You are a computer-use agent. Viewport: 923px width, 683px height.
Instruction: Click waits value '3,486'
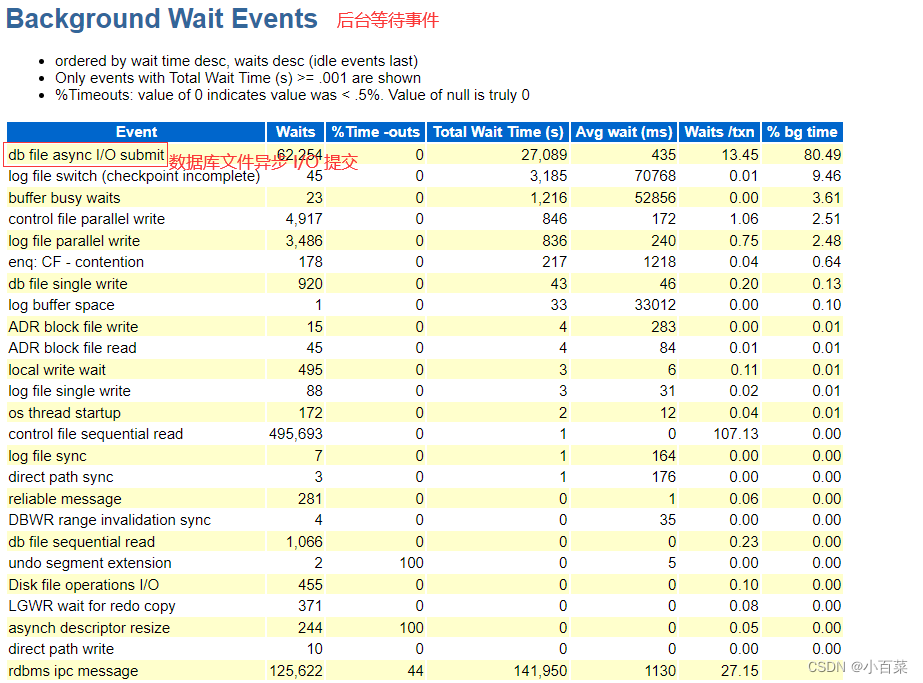(x=304, y=241)
